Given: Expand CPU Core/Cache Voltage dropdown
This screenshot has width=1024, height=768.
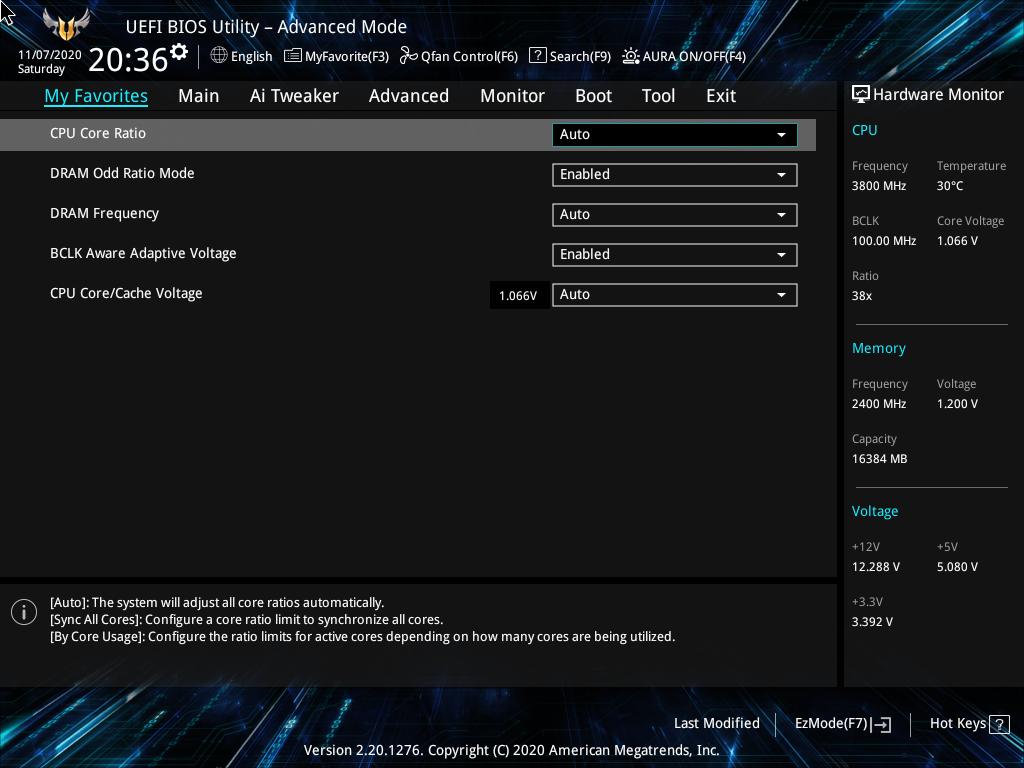Looking at the screenshot, I should pyautogui.click(x=675, y=295).
